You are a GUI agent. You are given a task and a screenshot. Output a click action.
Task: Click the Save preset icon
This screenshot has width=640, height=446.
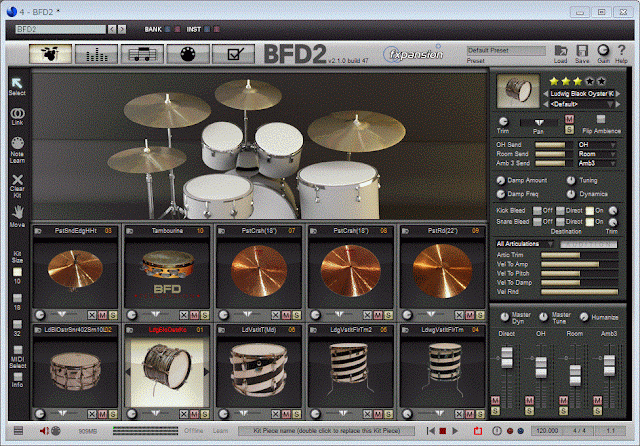[582, 50]
